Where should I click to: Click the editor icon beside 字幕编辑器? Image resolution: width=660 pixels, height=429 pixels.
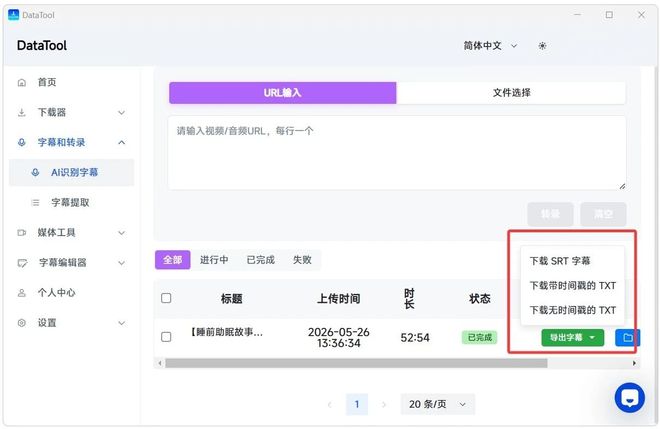[22, 263]
